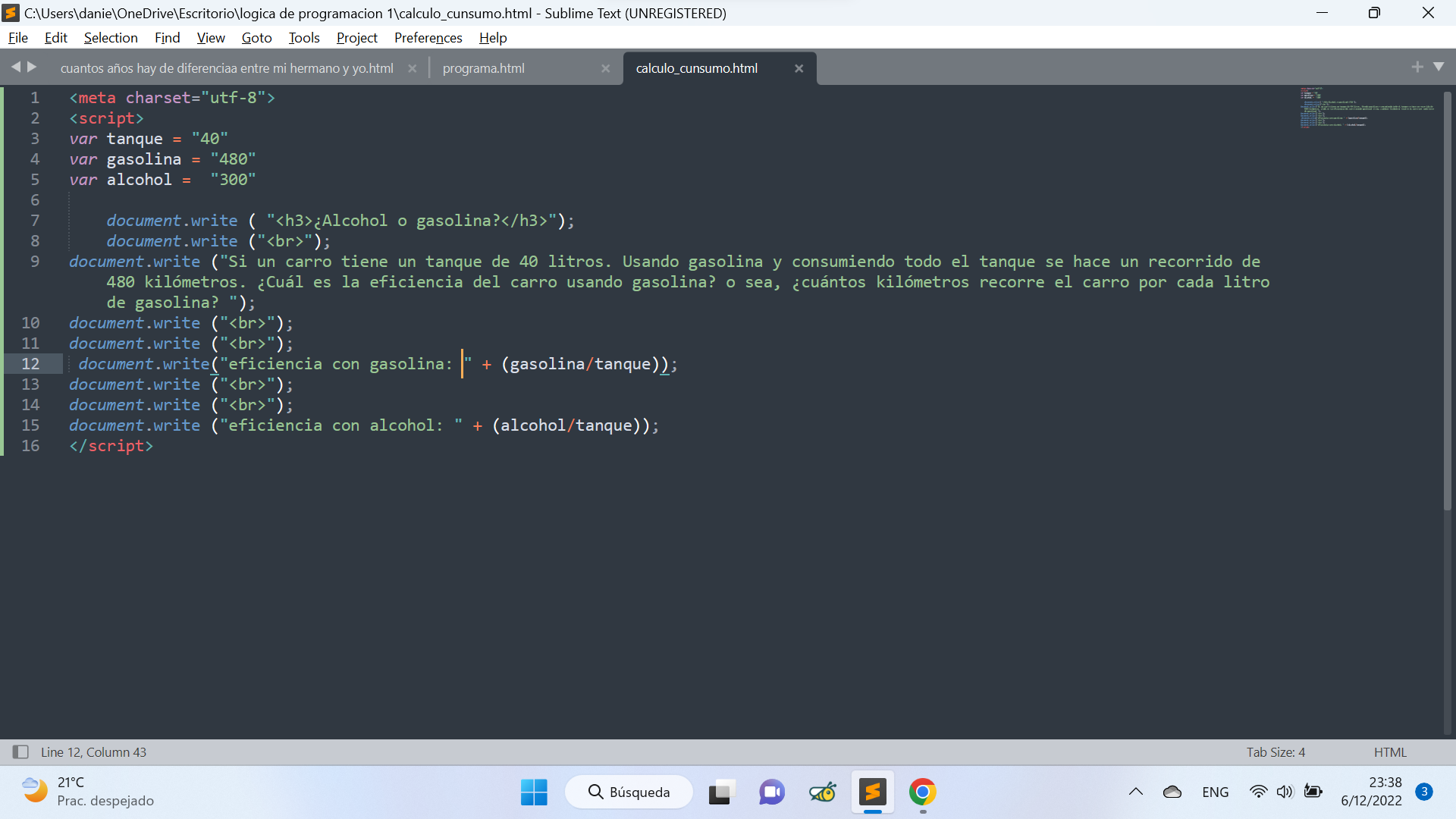Screen dimensions: 1456x819
Task: Open the Búsqueda search box
Action: 629,792
